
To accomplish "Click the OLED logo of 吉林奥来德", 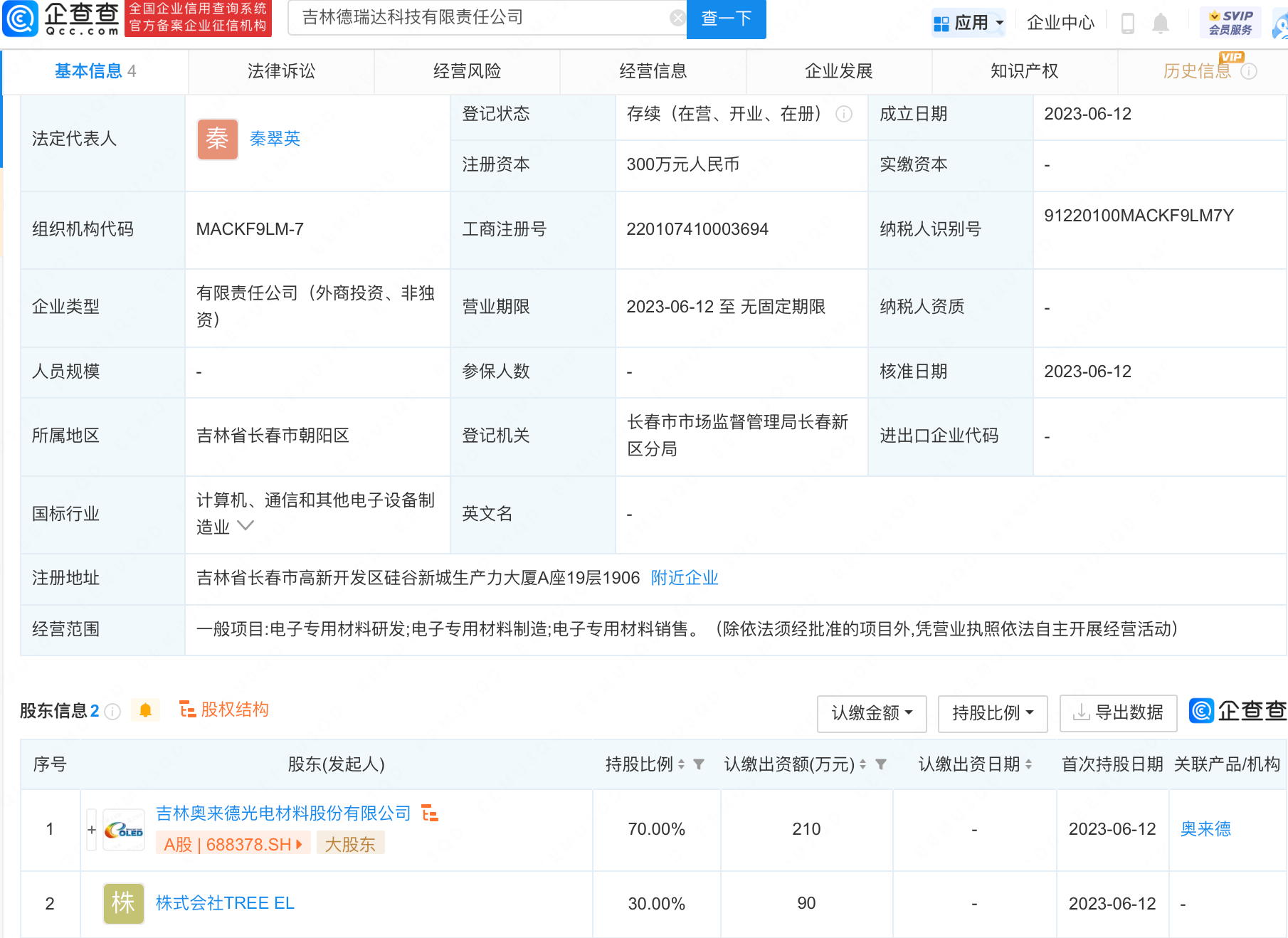I will click(124, 830).
